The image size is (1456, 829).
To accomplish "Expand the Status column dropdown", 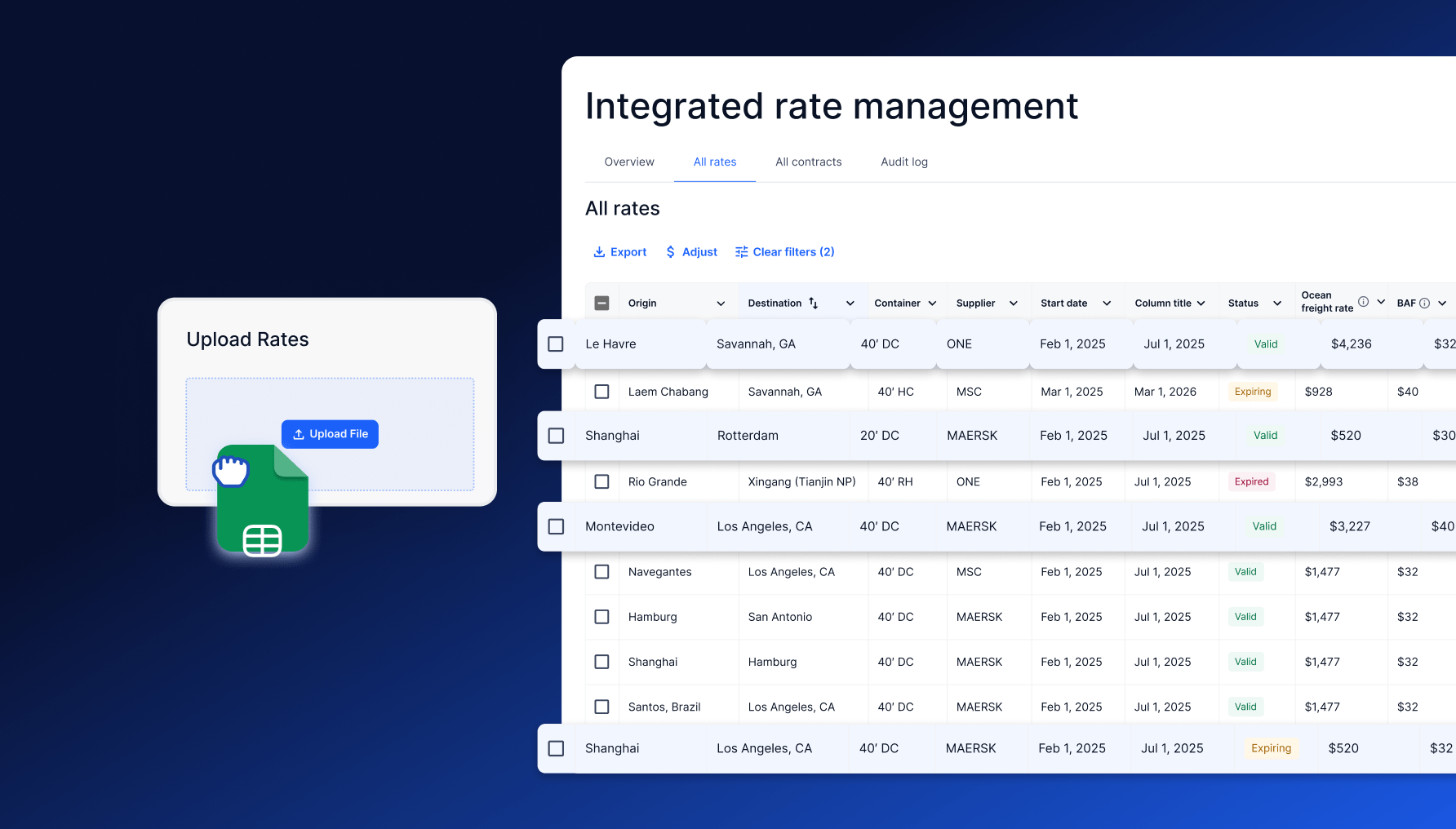I will (x=1276, y=304).
